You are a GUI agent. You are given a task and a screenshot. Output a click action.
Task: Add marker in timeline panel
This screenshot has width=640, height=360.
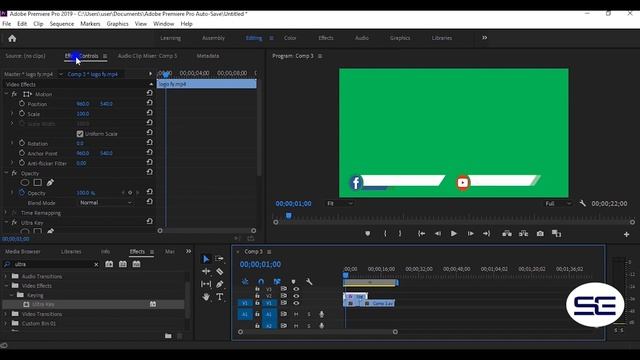point(293,282)
